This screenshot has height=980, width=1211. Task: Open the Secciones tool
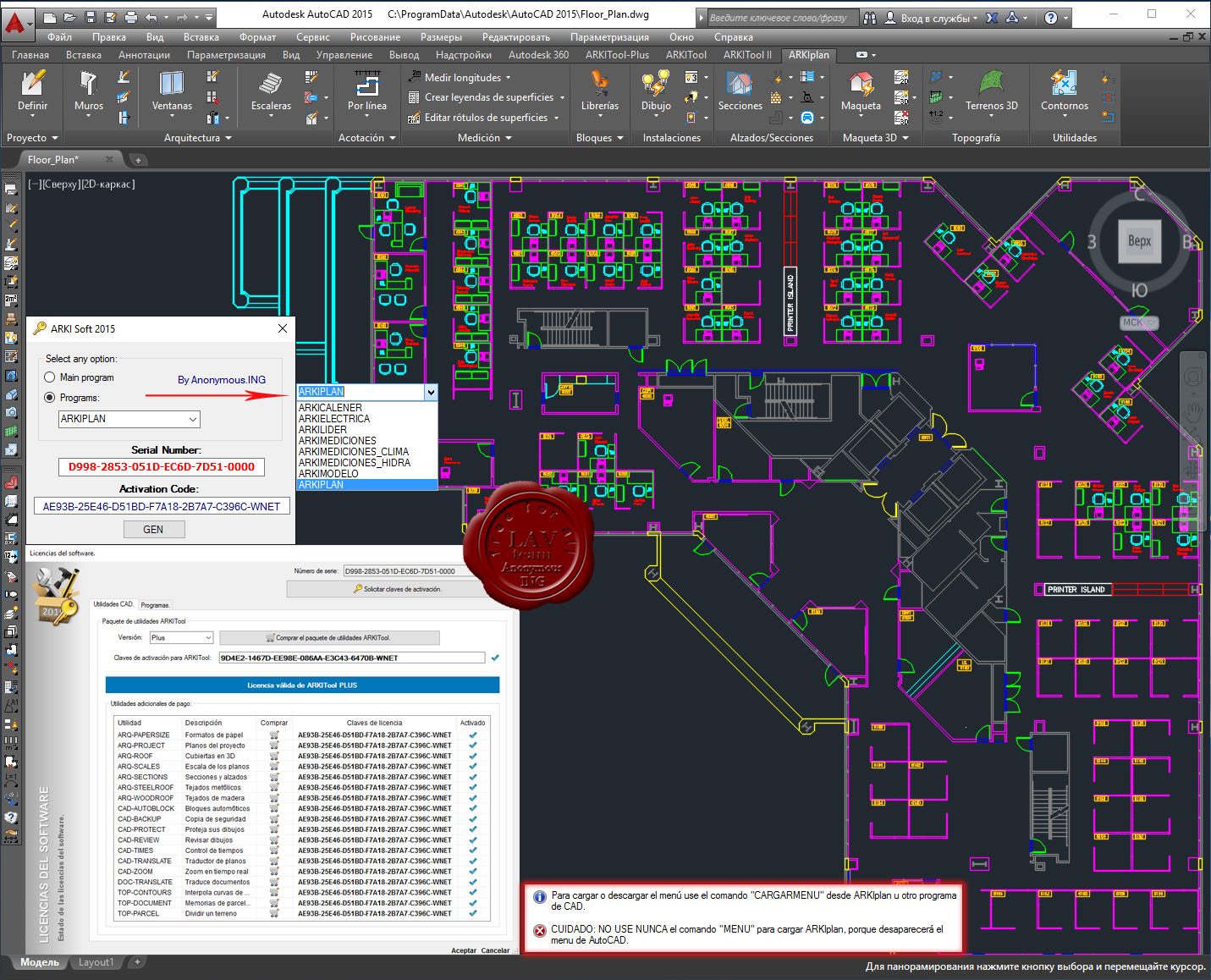pyautogui.click(x=740, y=91)
